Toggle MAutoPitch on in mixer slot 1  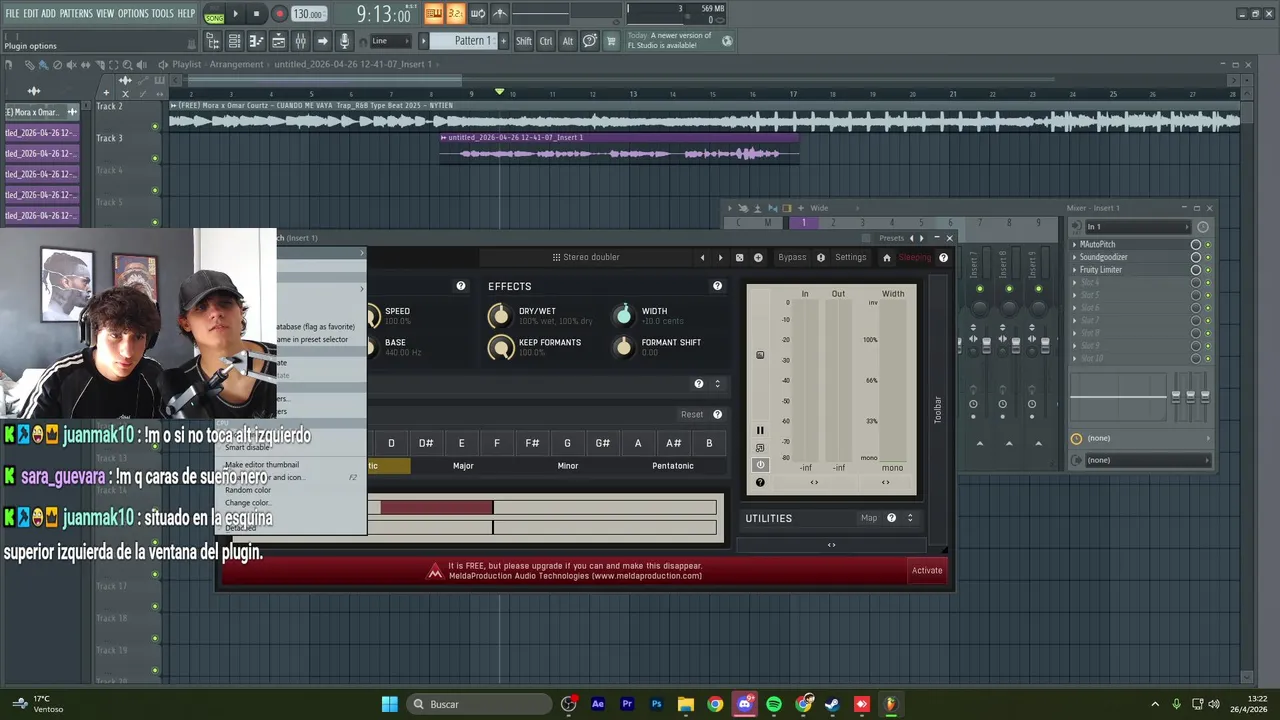[1207, 245]
